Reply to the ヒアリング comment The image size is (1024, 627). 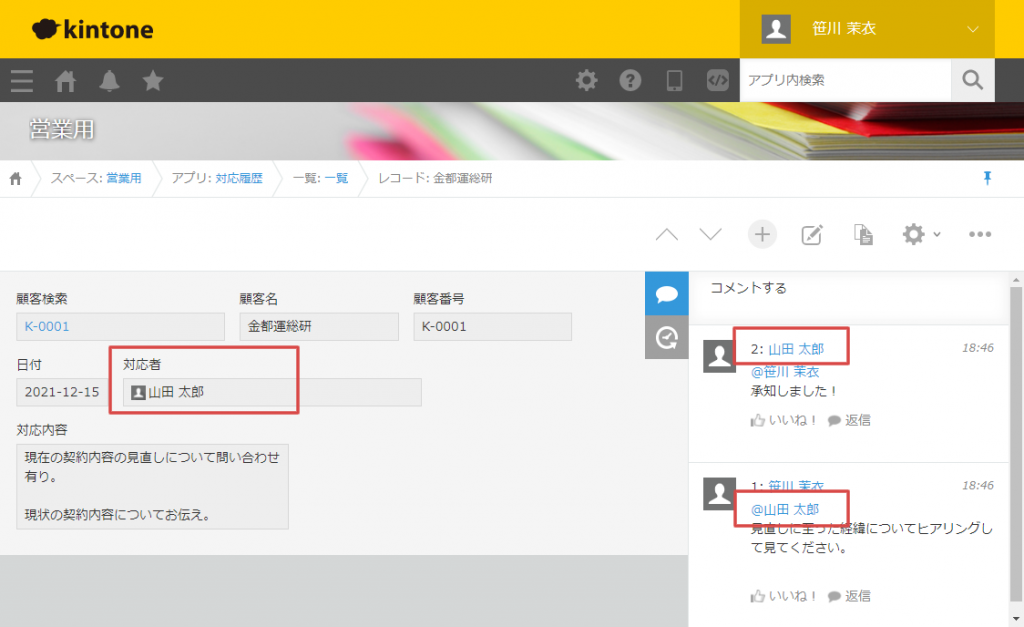click(849, 596)
